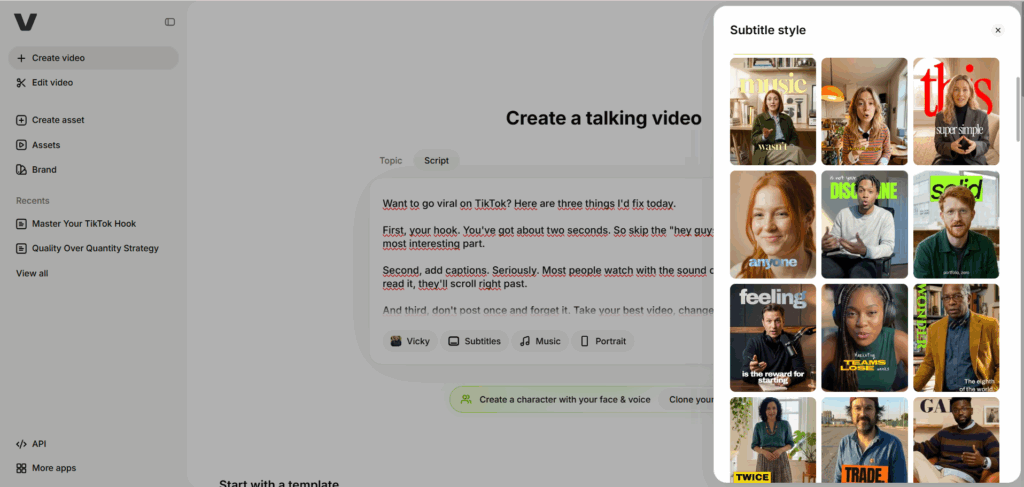The height and width of the screenshot is (487, 1024).
Task: Open the Subtitles options button
Action: [474, 341]
